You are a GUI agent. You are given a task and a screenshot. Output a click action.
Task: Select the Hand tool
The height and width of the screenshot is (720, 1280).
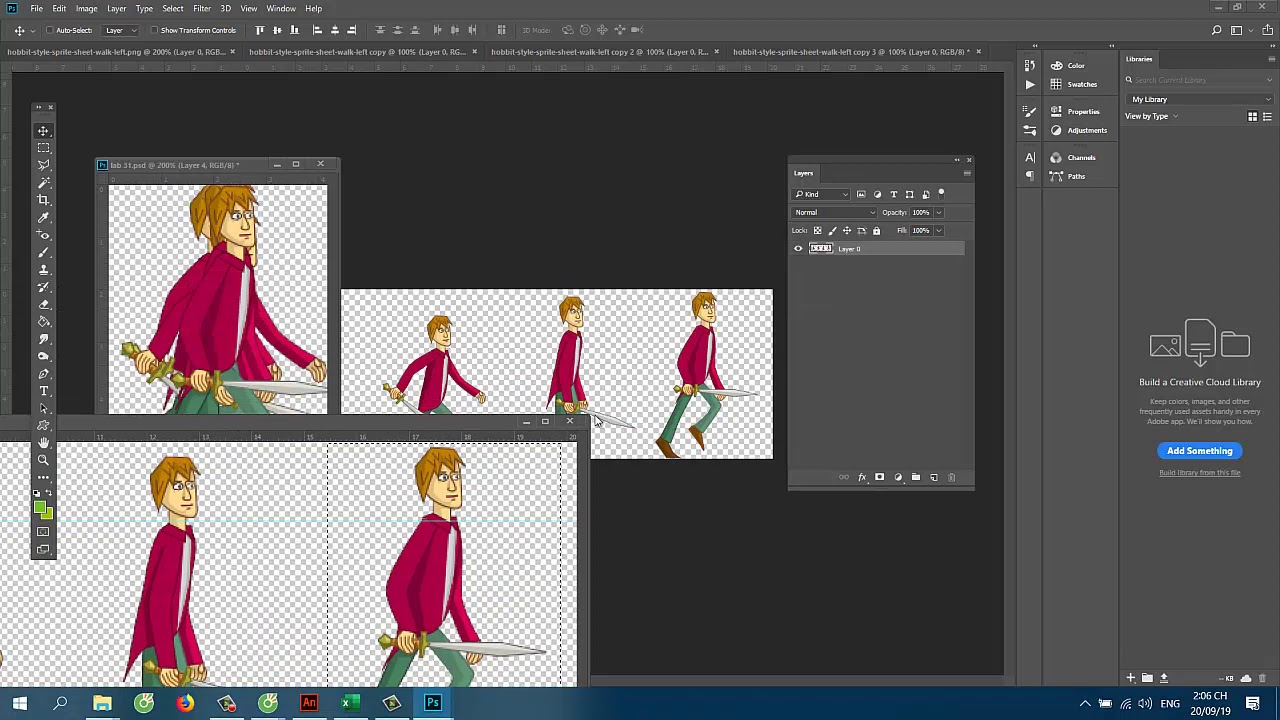(x=43, y=443)
